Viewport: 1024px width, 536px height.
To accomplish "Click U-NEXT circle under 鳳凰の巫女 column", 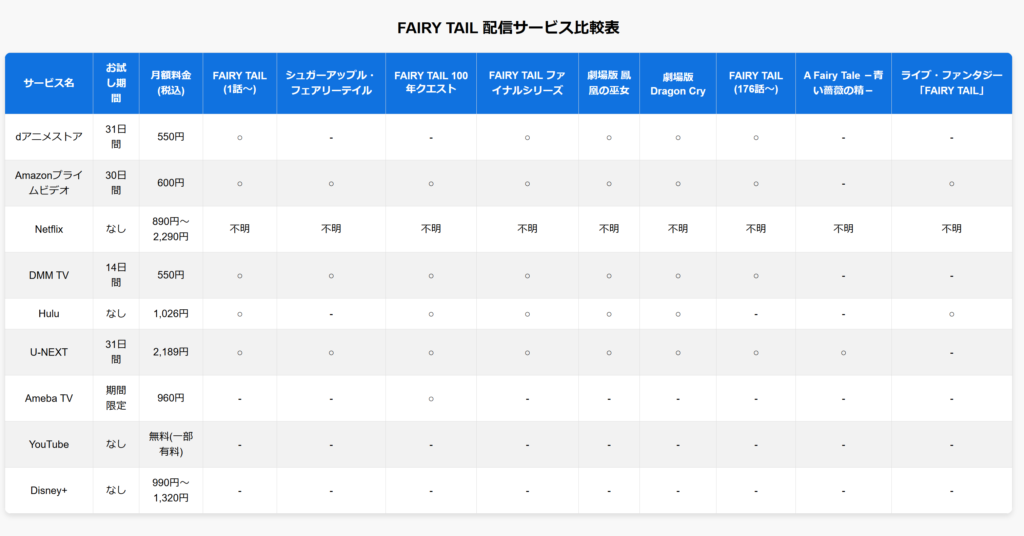I will click(609, 353).
